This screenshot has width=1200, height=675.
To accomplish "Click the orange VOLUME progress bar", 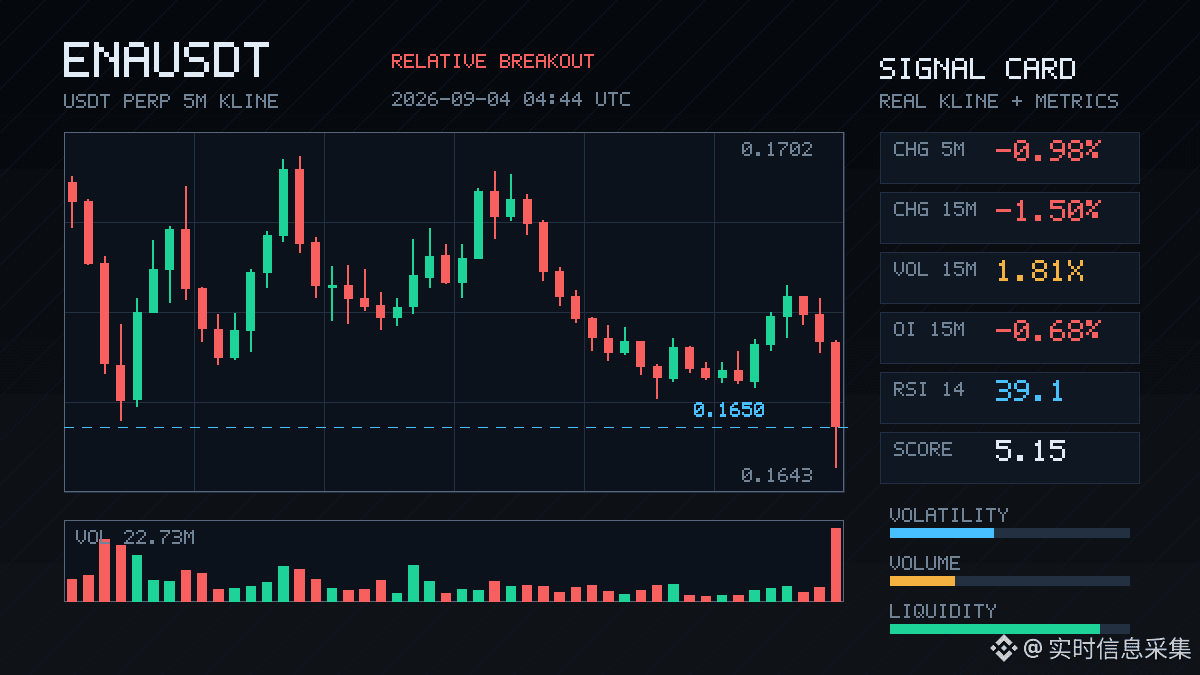I will (1009, 581).
